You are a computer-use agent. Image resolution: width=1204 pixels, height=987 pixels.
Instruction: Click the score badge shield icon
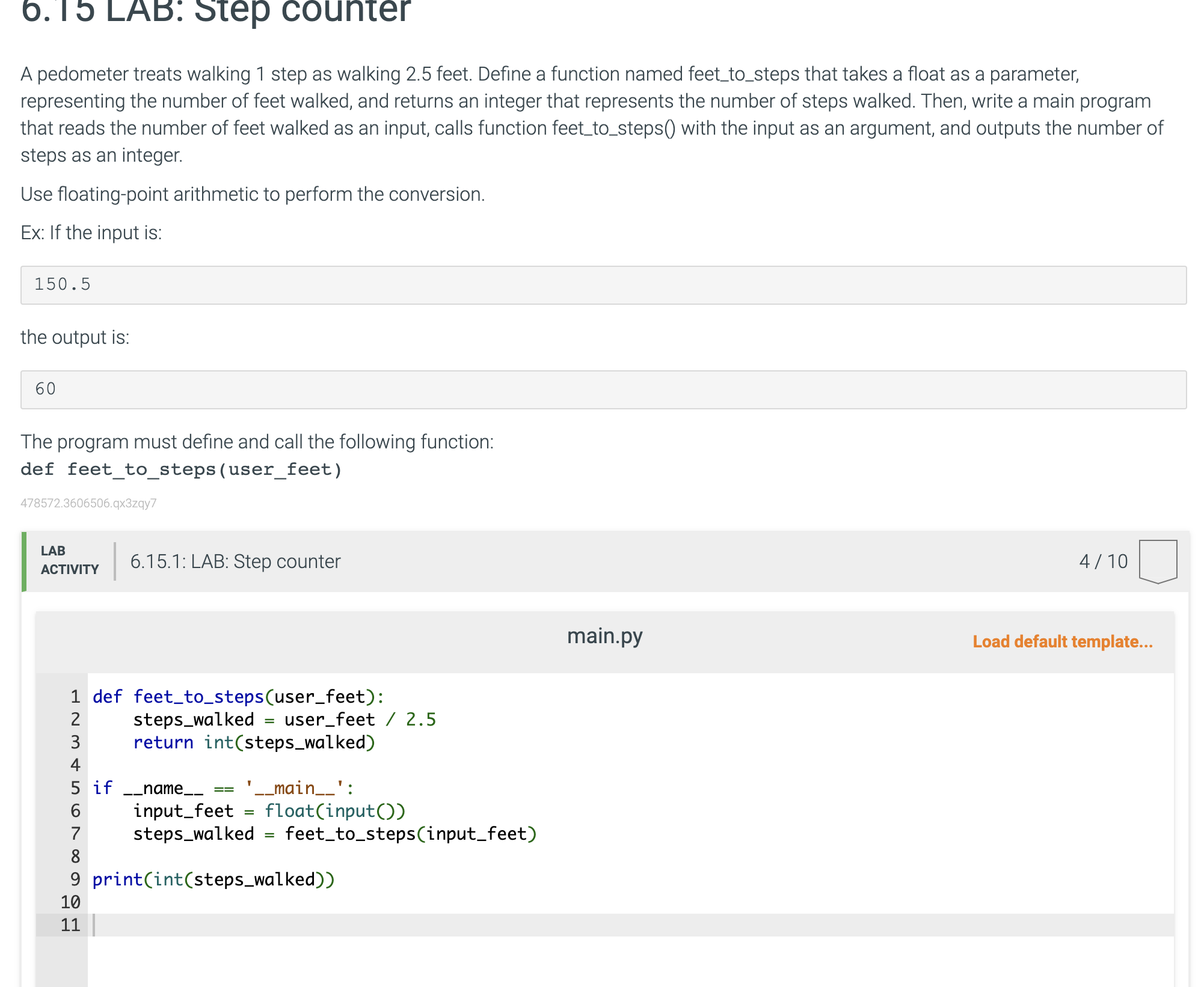pyautogui.click(x=1157, y=561)
